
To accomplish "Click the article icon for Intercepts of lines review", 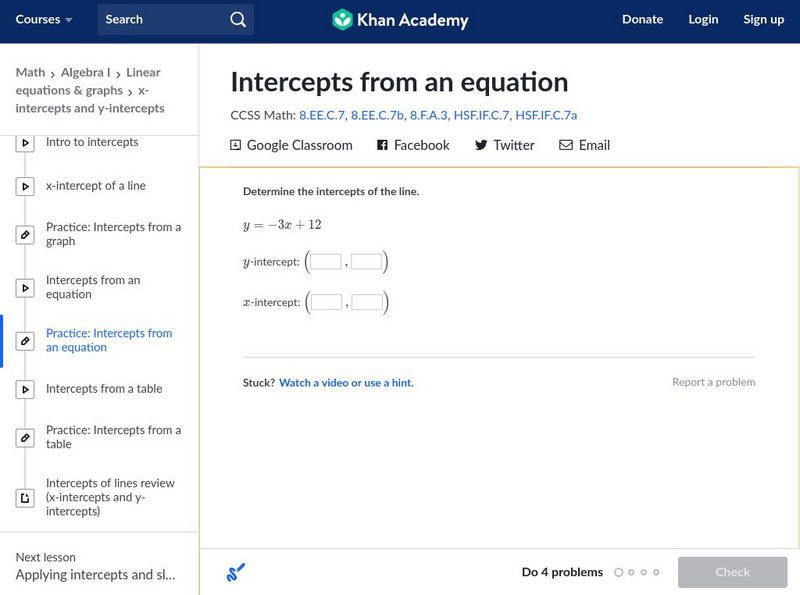I will click(25, 498).
